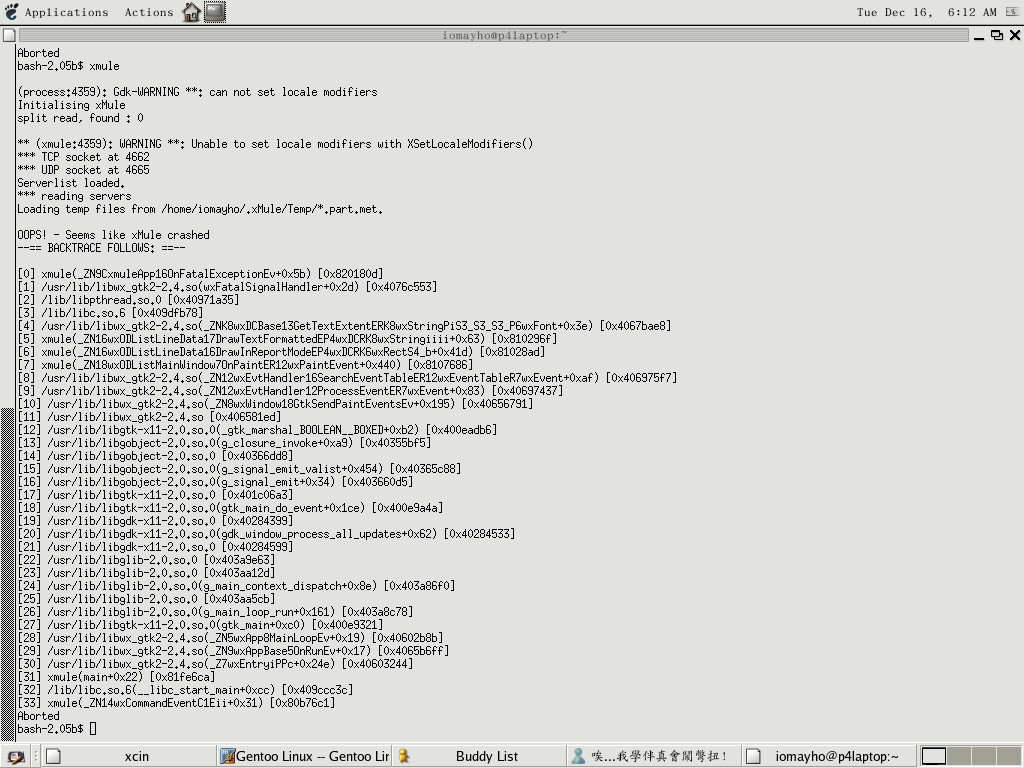
Task: Click backtrace line [0] OnFatalException
Action: coord(200,274)
